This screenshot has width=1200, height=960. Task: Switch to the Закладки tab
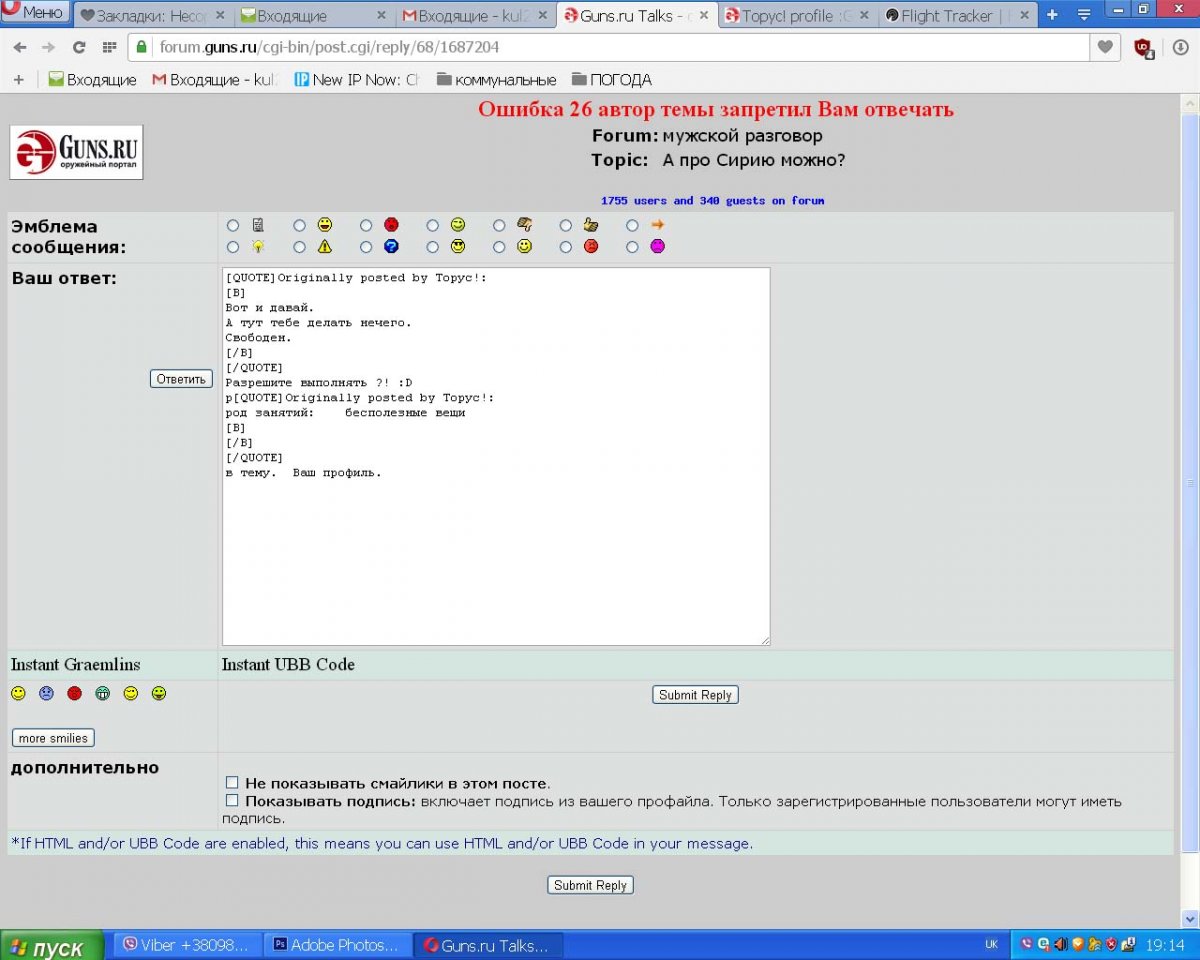[x=152, y=15]
